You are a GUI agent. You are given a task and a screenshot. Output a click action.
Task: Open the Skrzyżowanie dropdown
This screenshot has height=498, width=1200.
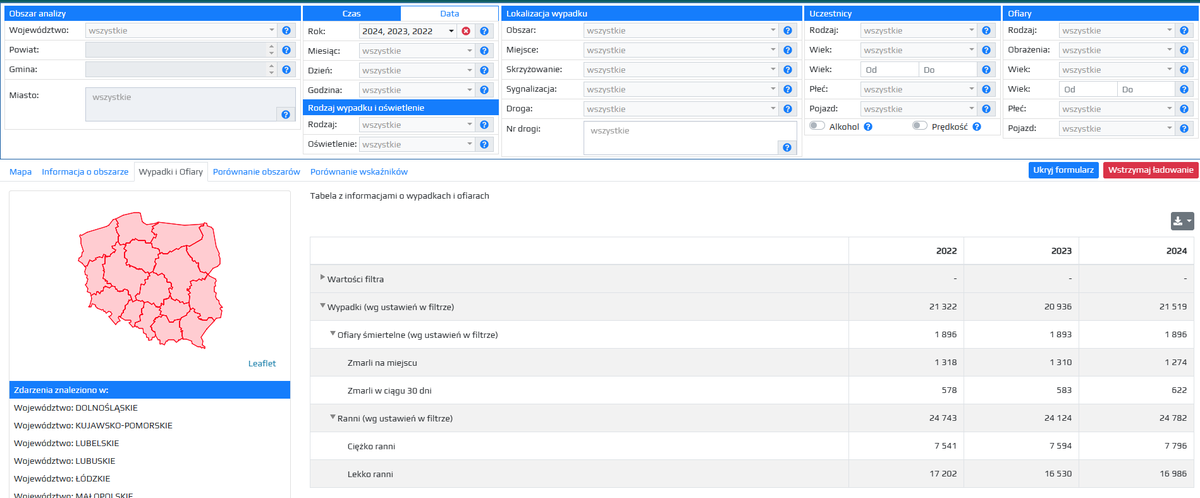pos(681,70)
